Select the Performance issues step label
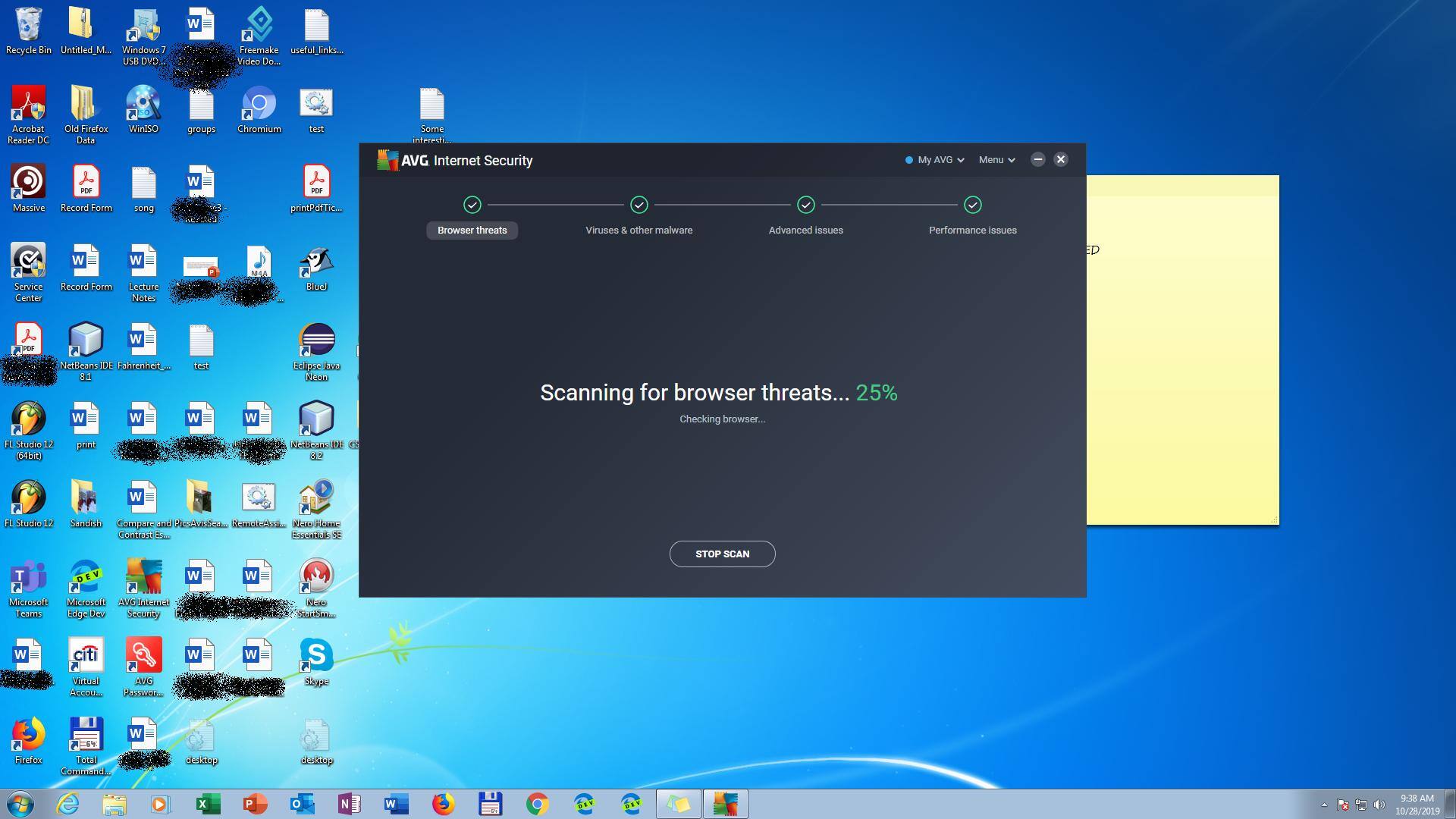This screenshot has height=819, width=1456. [x=972, y=231]
